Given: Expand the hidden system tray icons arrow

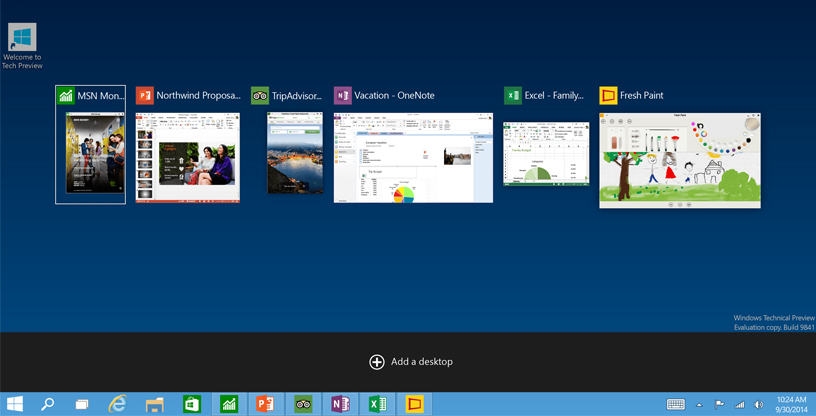Looking at the screenshot, I should 700,405.
